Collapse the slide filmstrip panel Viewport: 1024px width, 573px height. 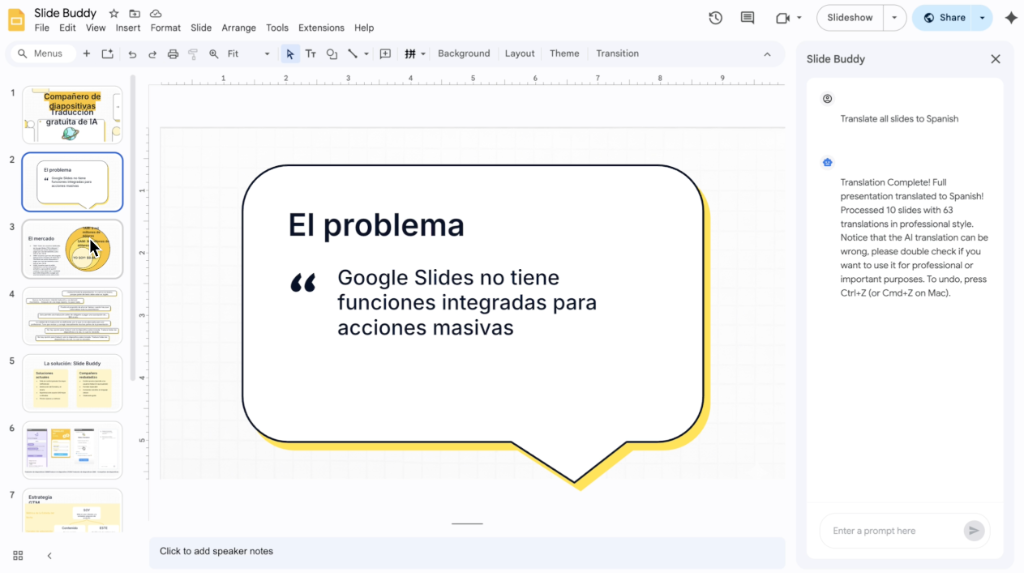click(x=49, y=555)
